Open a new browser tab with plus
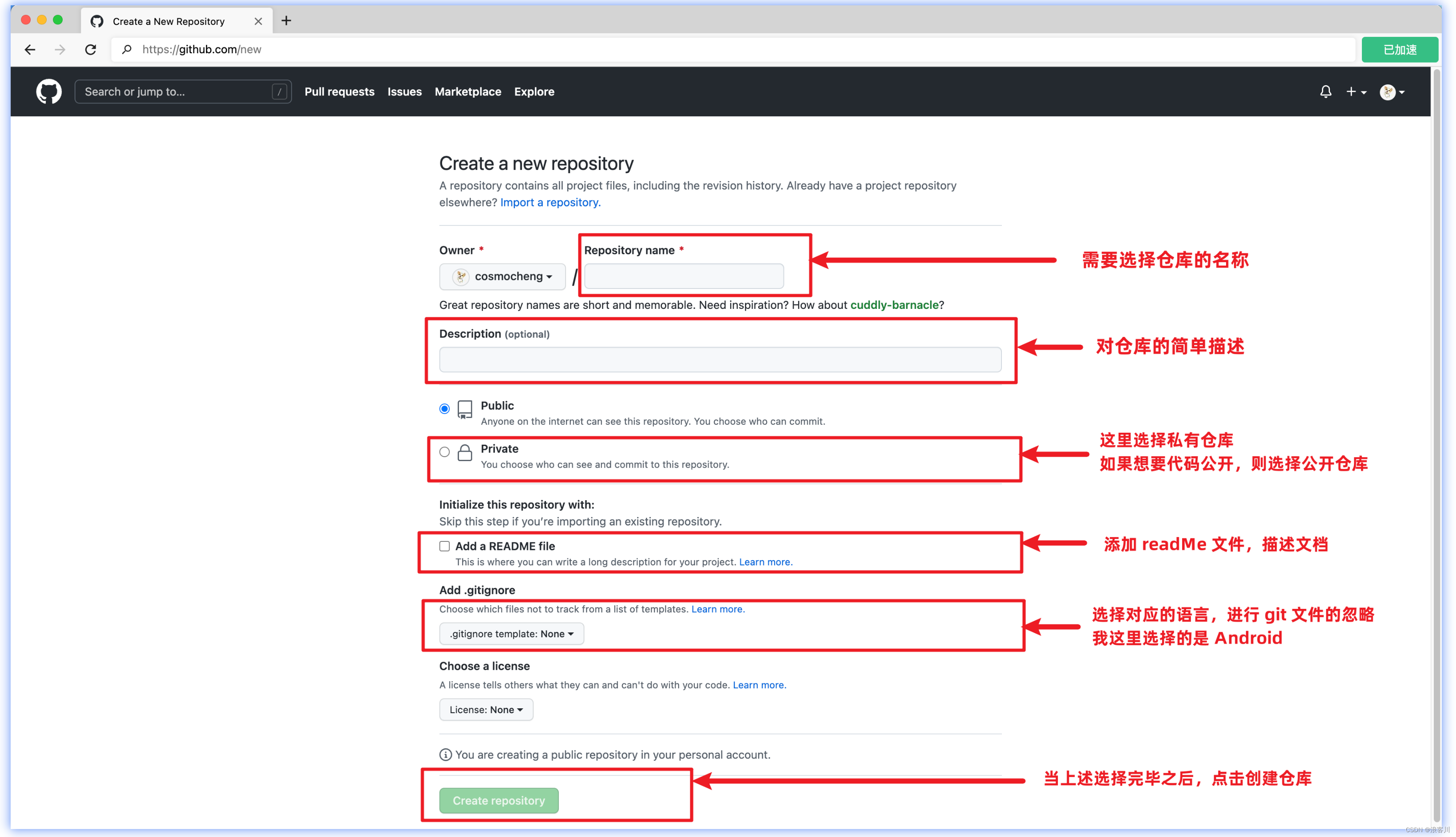The height and width of the screenshot is (837, 1456). tap(286, 21)
